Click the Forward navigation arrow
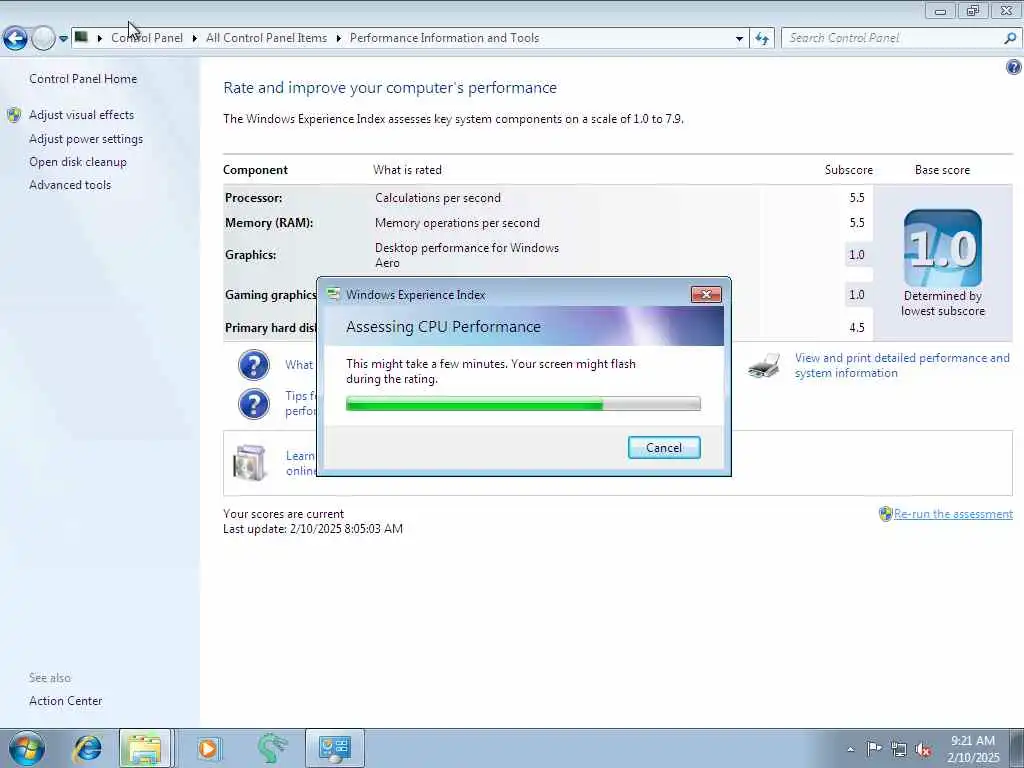Image resolution: width=1024 pixels, height=768 pixels. (x=43, y=39)
